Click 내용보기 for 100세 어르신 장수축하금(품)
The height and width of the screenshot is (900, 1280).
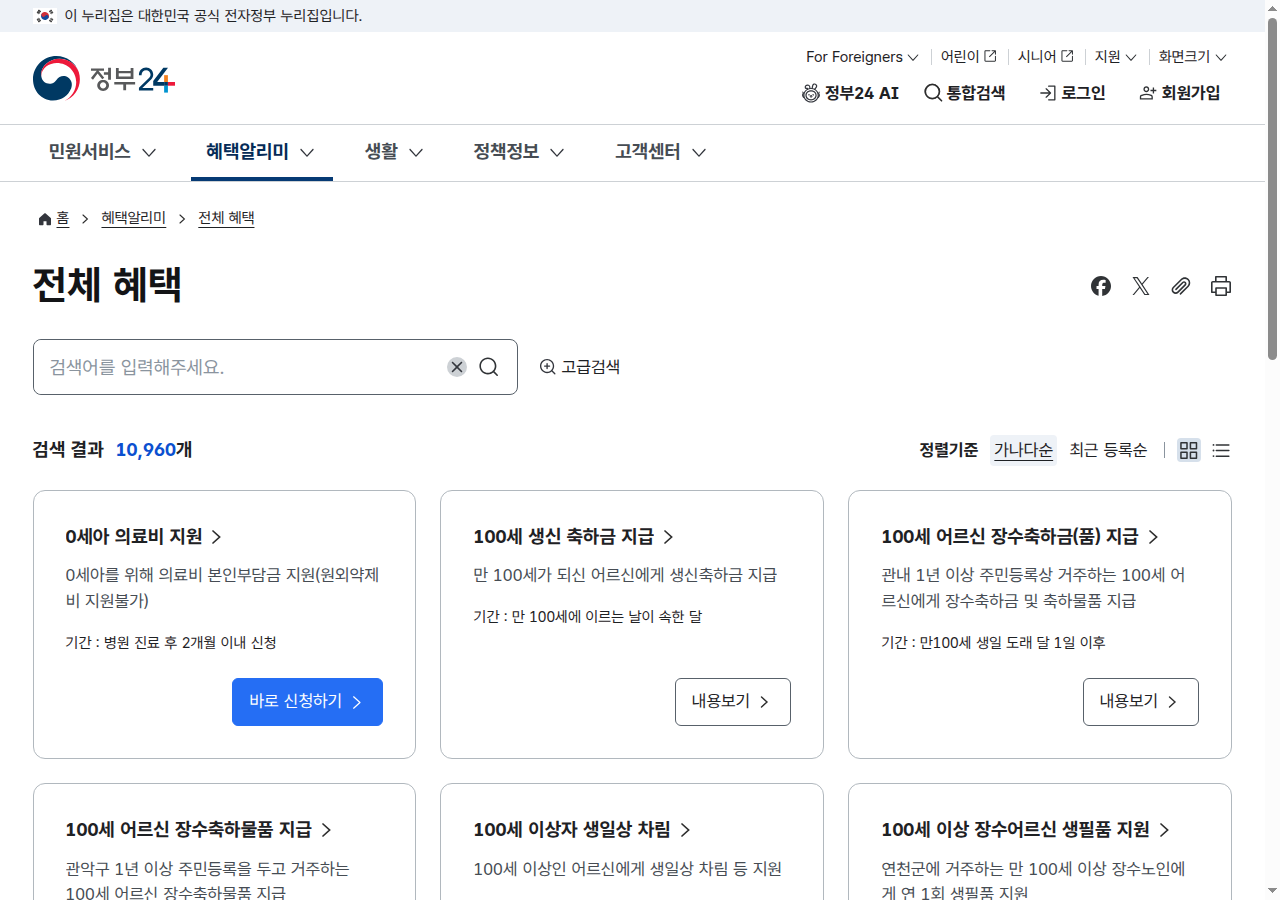point(1141,702)
